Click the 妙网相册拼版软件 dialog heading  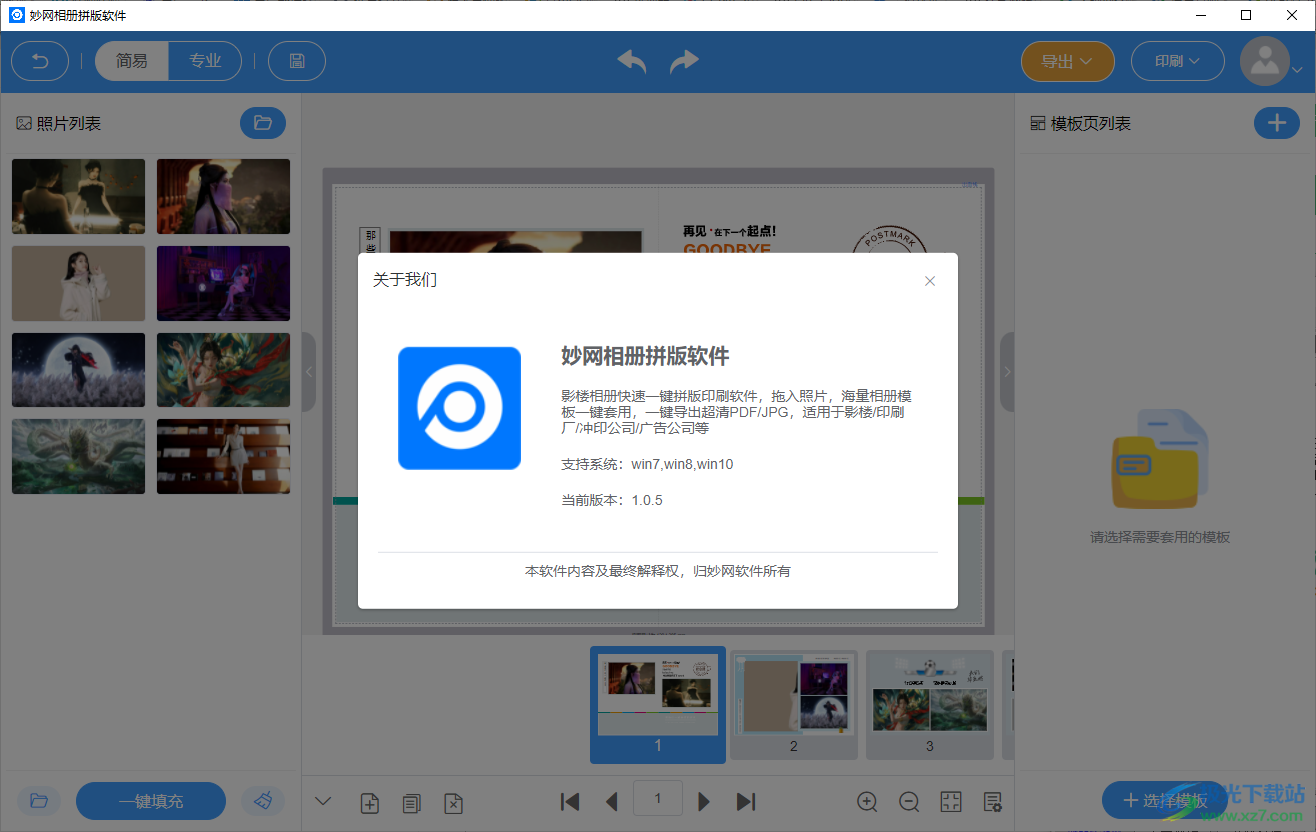645,356
